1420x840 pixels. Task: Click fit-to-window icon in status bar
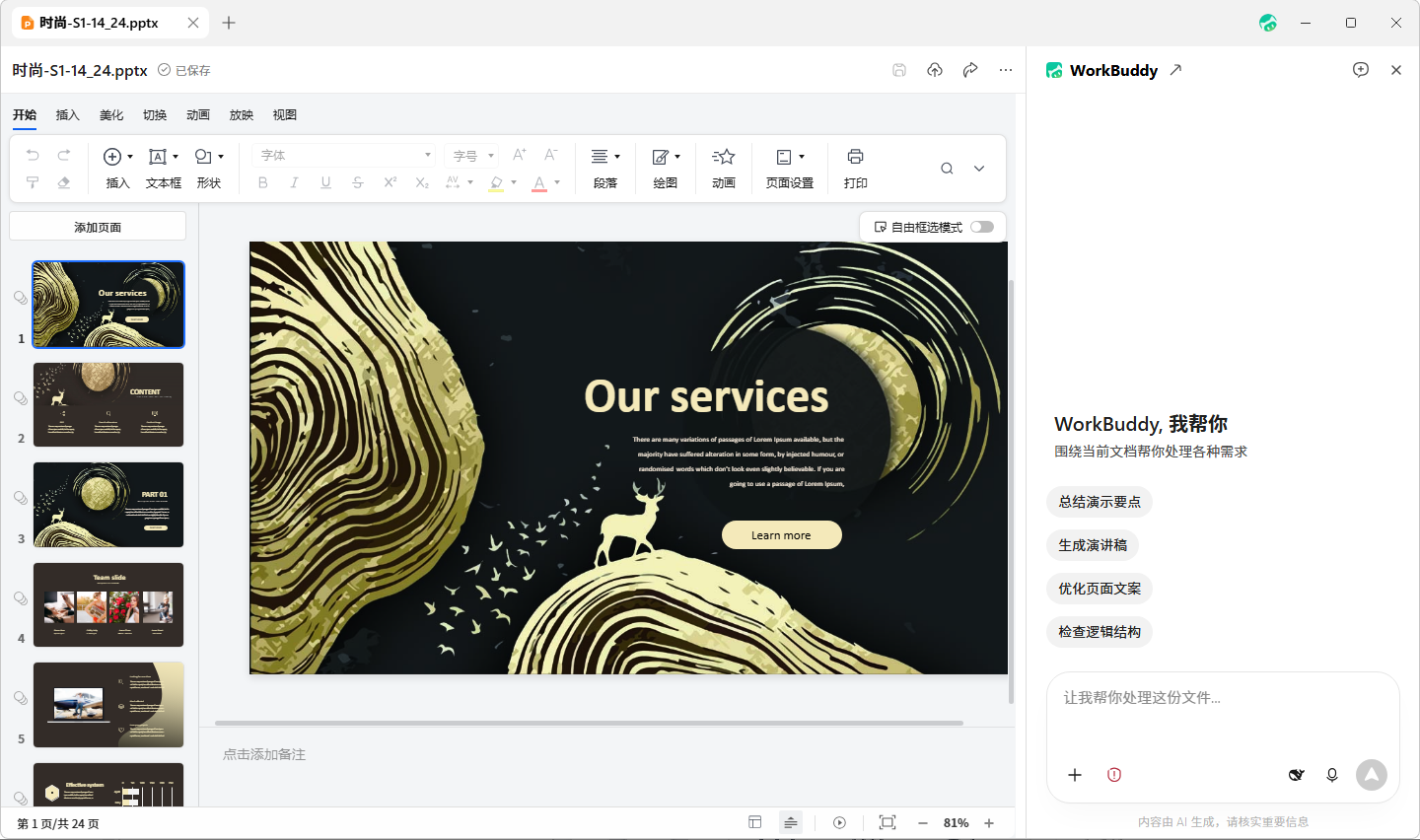pos(887,822)
